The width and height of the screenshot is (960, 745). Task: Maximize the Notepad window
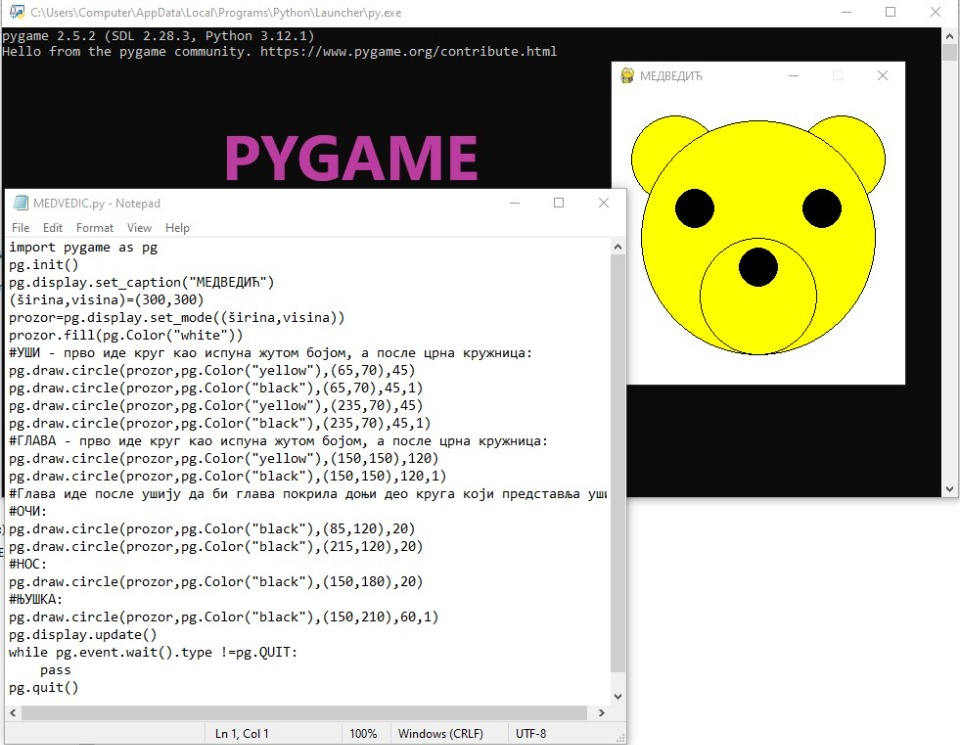coord(558,203)
